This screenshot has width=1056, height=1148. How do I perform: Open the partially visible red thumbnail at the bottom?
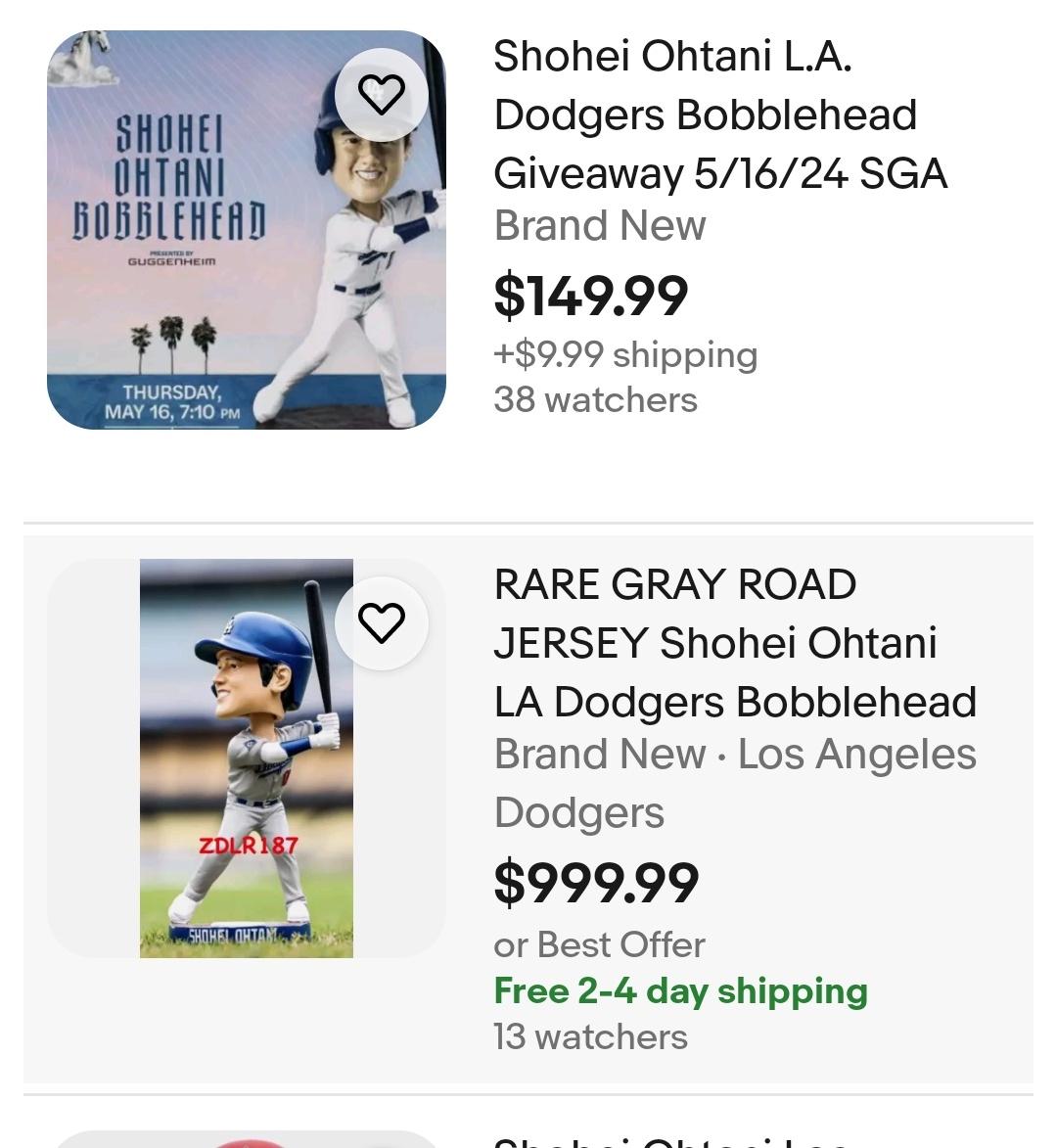245,1141
